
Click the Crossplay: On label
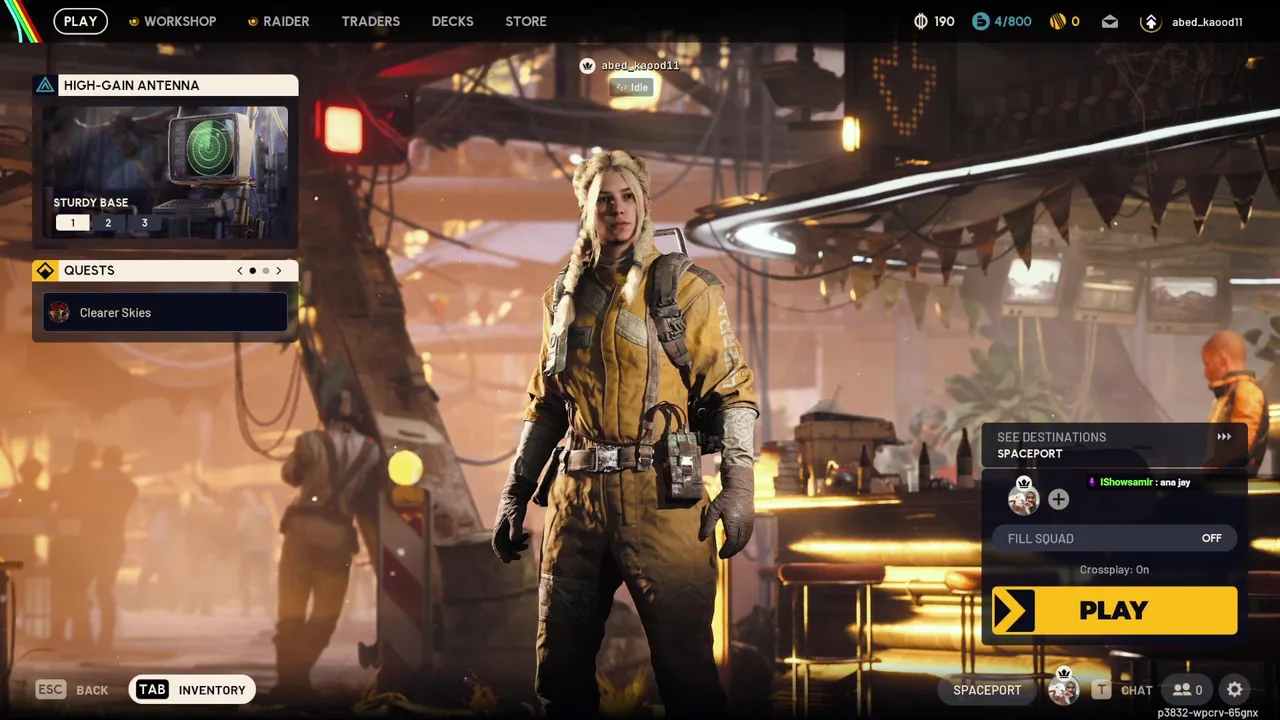tap(1114, 570)
